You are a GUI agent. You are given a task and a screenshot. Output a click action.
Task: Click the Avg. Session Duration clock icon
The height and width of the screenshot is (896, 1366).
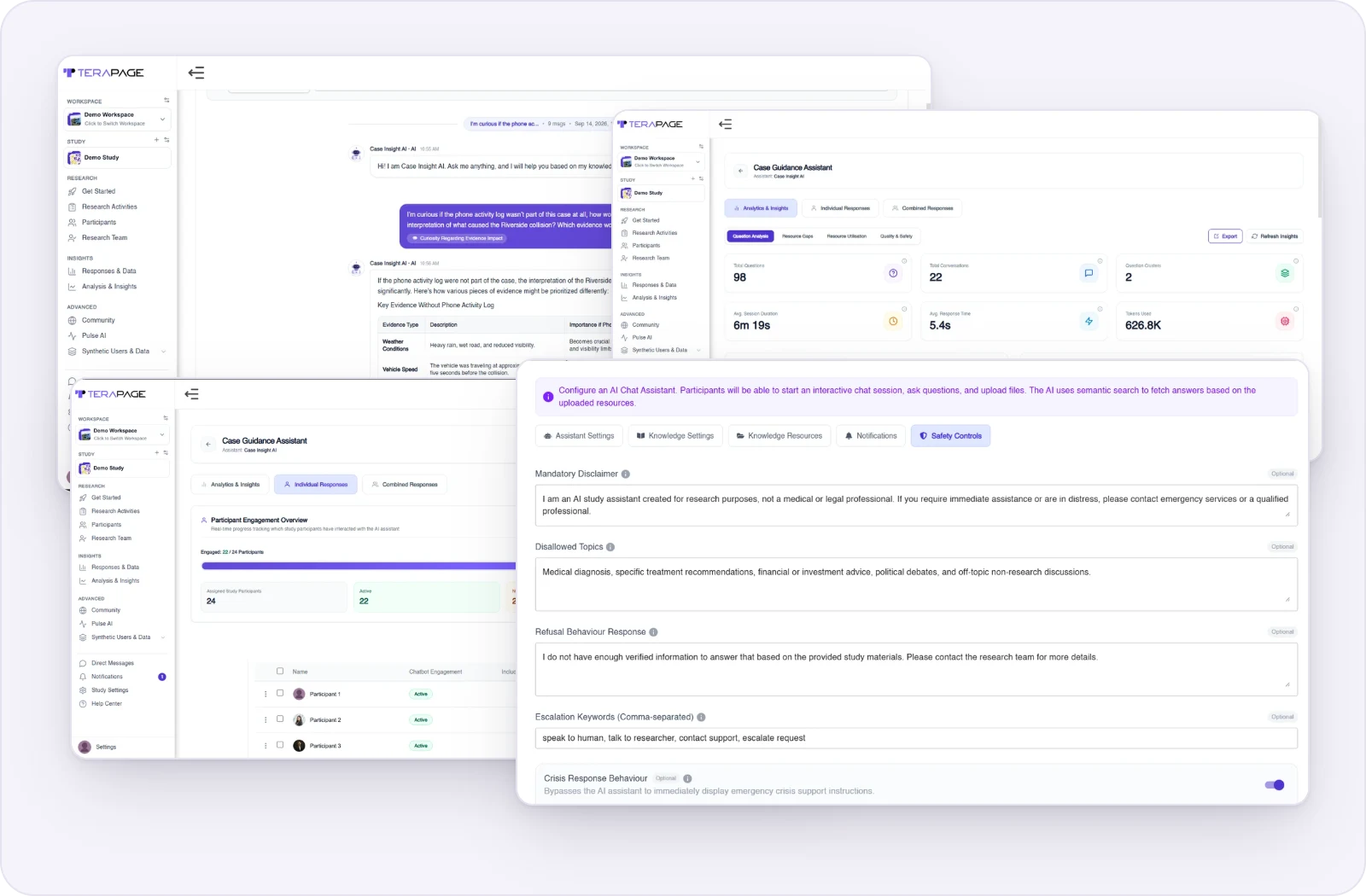[893, 322]
